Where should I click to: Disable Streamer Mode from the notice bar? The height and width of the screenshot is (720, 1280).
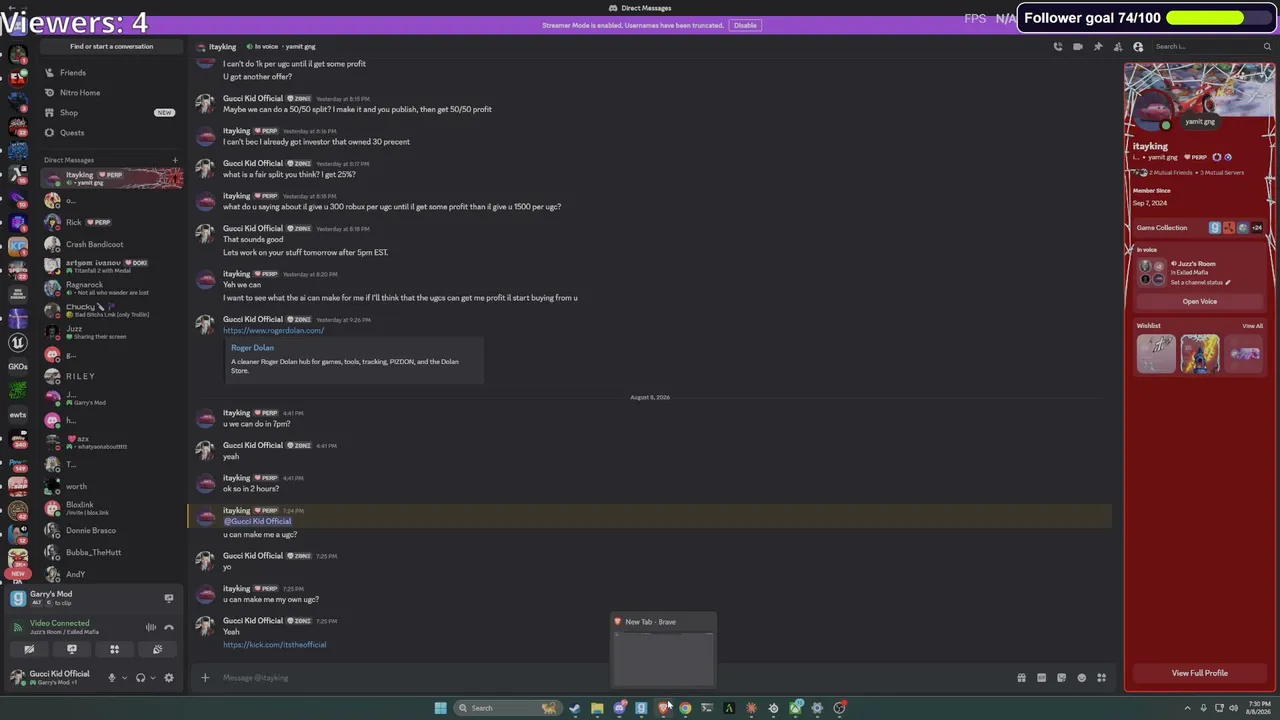[x=745, y=25]
